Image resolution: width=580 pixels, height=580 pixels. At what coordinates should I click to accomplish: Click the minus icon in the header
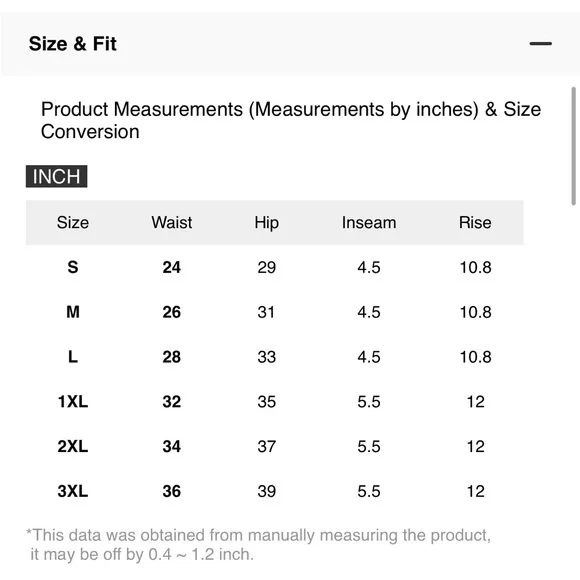[x=540, y=44]
